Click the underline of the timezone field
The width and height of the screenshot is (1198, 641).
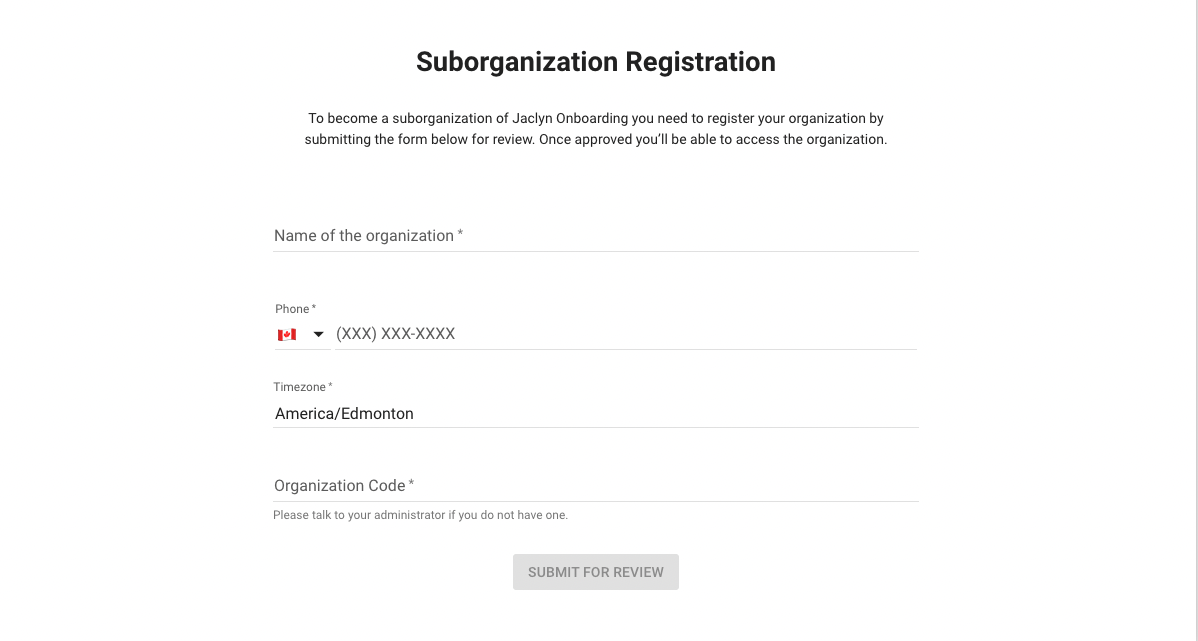pyautogui.click(x=596, y=427)
